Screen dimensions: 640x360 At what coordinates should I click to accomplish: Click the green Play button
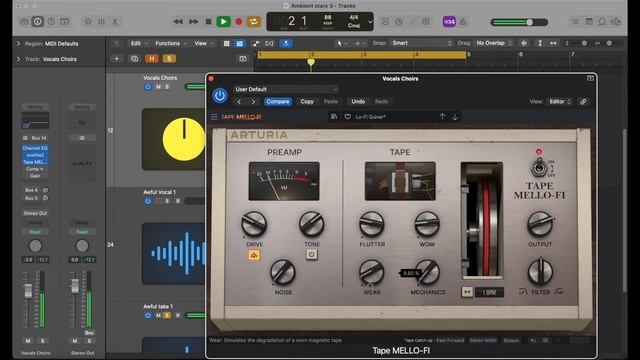tap(223, 22)
